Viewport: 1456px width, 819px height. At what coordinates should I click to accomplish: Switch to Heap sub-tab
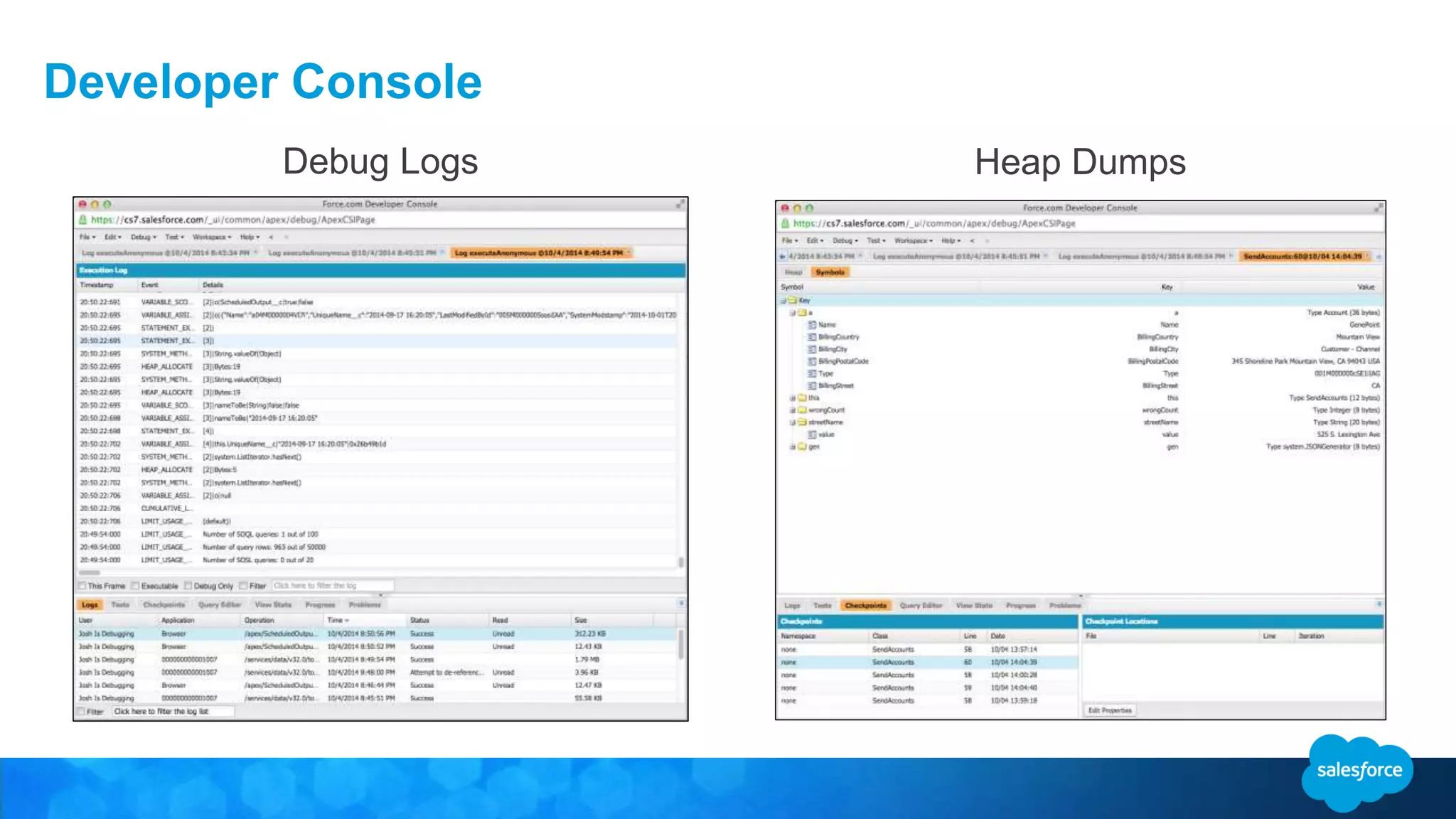[793, 272]
